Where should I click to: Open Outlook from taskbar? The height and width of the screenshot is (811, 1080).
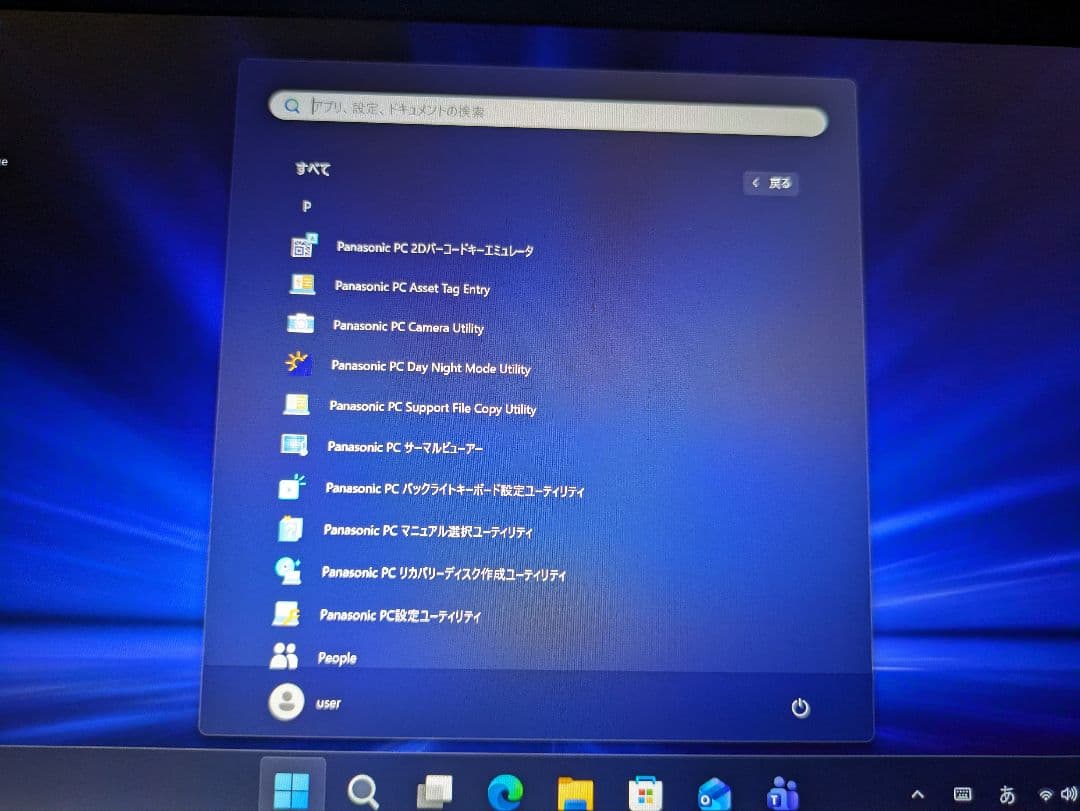(714, 794)
